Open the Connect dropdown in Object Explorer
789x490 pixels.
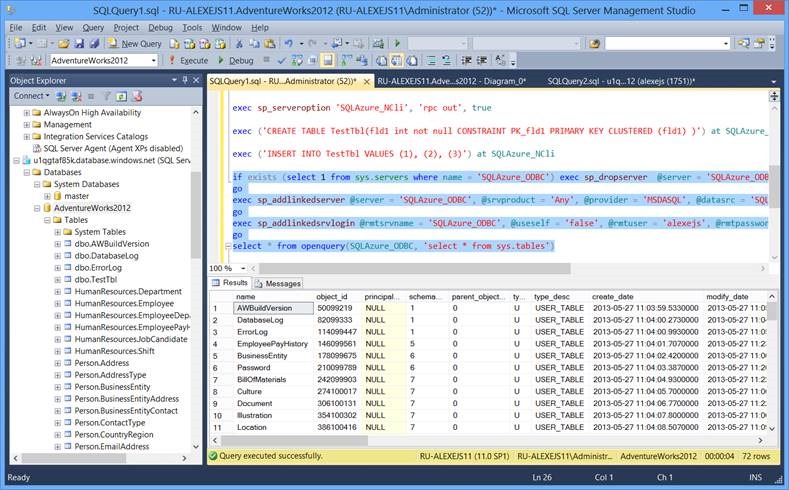coord(31,96)
